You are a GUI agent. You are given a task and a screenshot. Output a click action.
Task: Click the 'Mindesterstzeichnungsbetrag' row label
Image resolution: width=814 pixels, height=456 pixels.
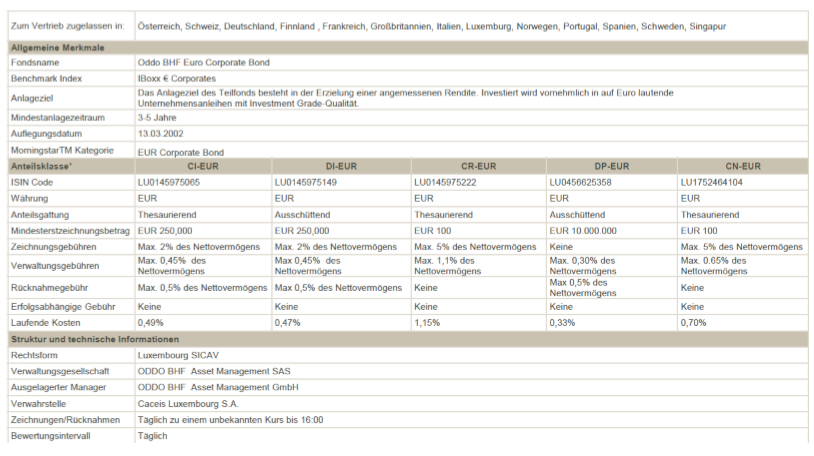[70, 231]
